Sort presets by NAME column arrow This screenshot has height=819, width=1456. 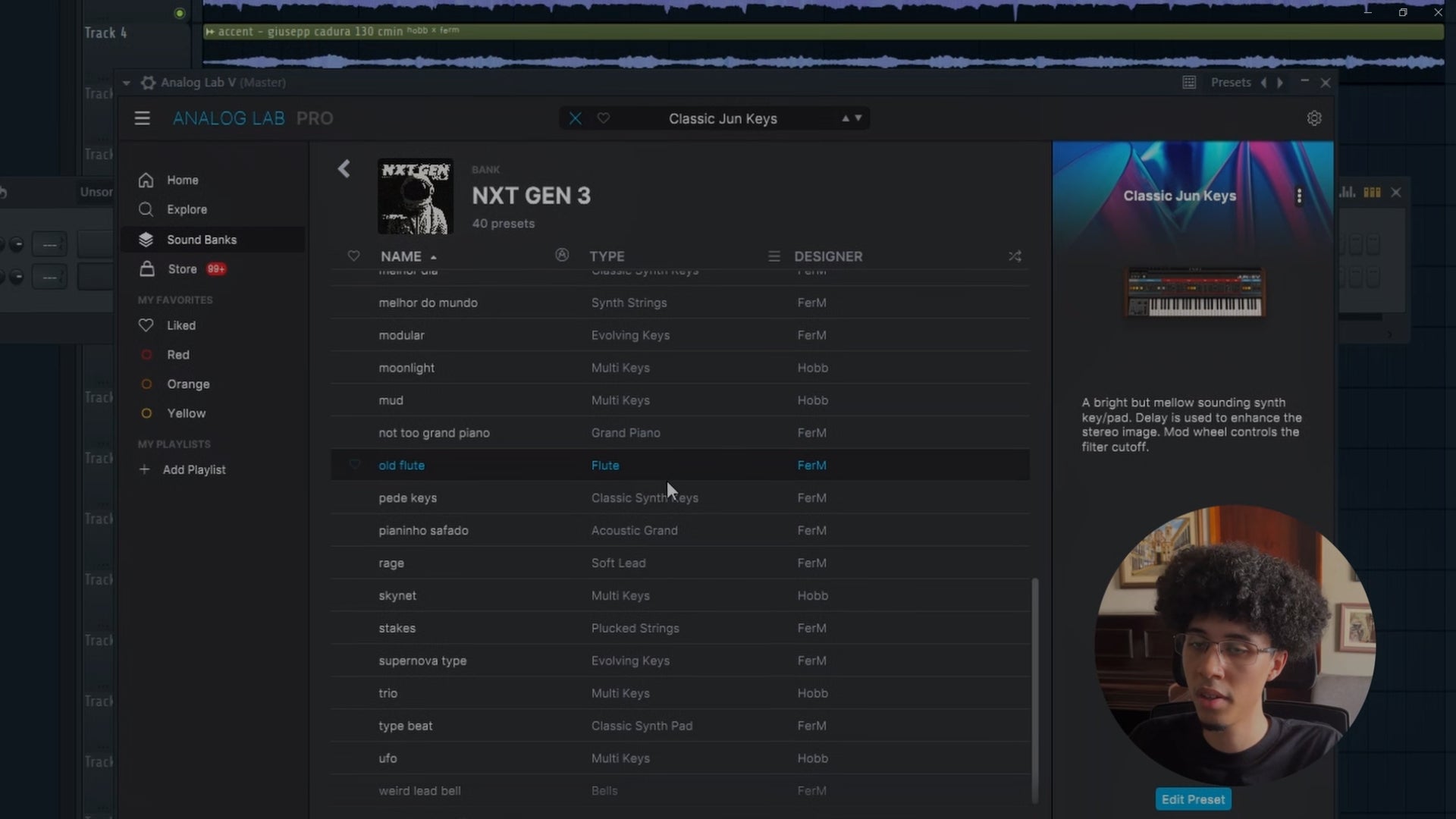[433, 257]
